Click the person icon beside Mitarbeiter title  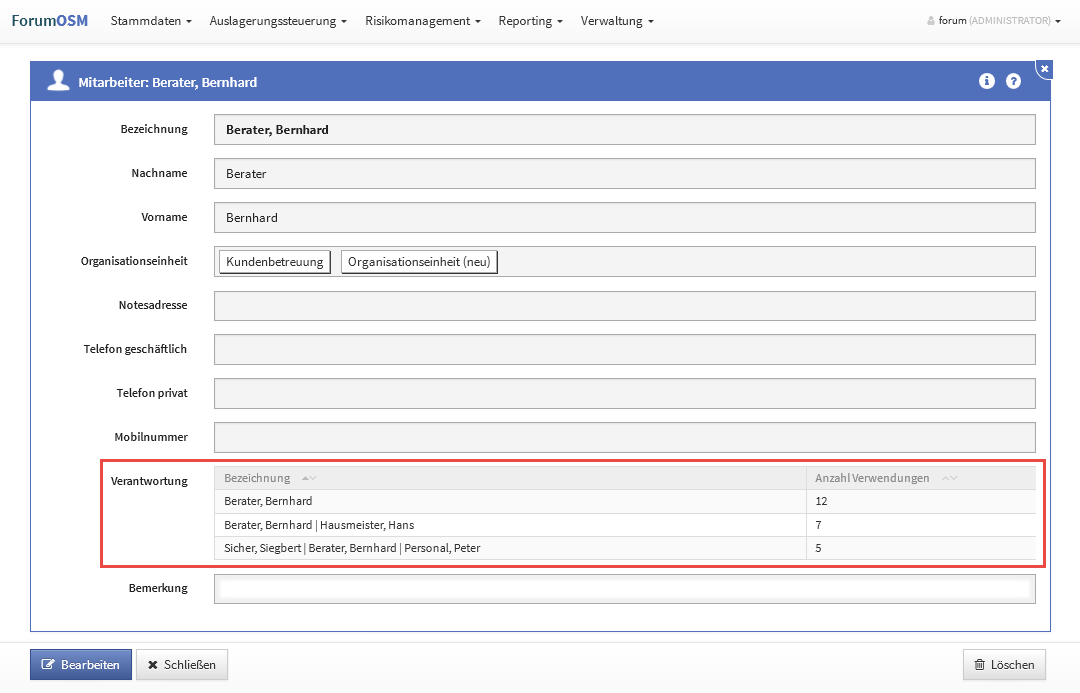(x=59, y=81)
